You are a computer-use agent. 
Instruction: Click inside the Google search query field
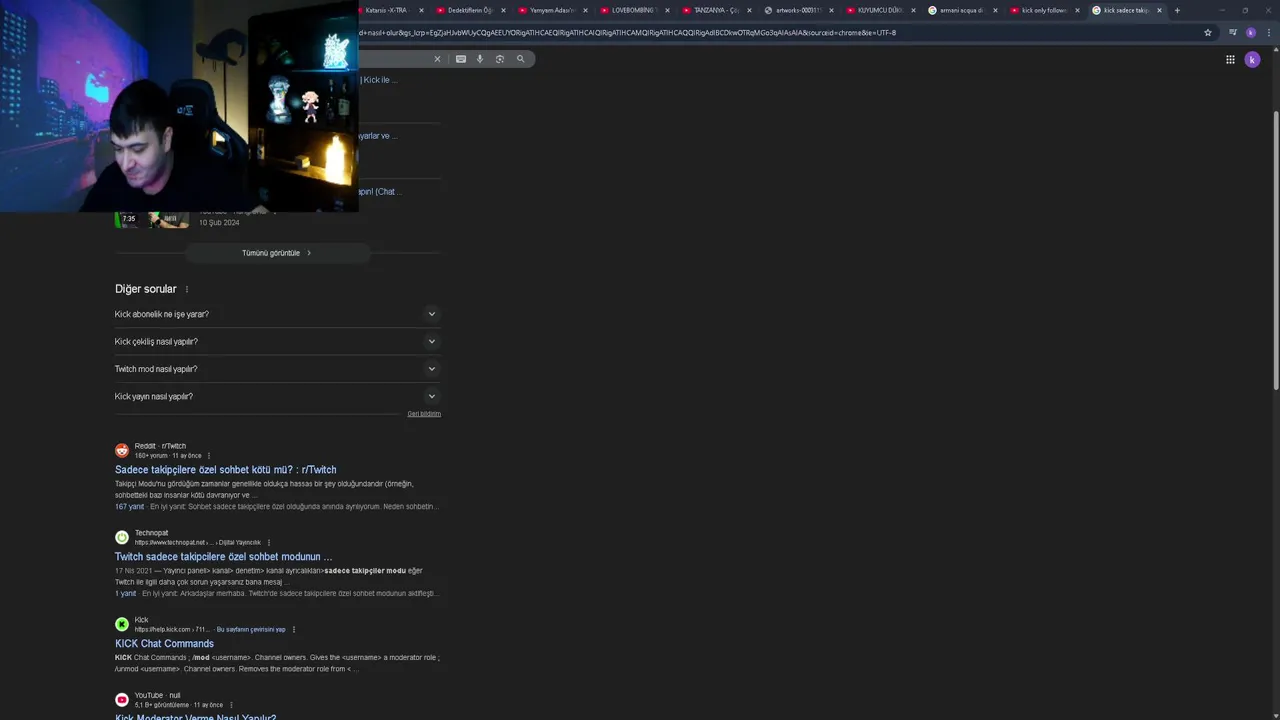coord(395,59)
